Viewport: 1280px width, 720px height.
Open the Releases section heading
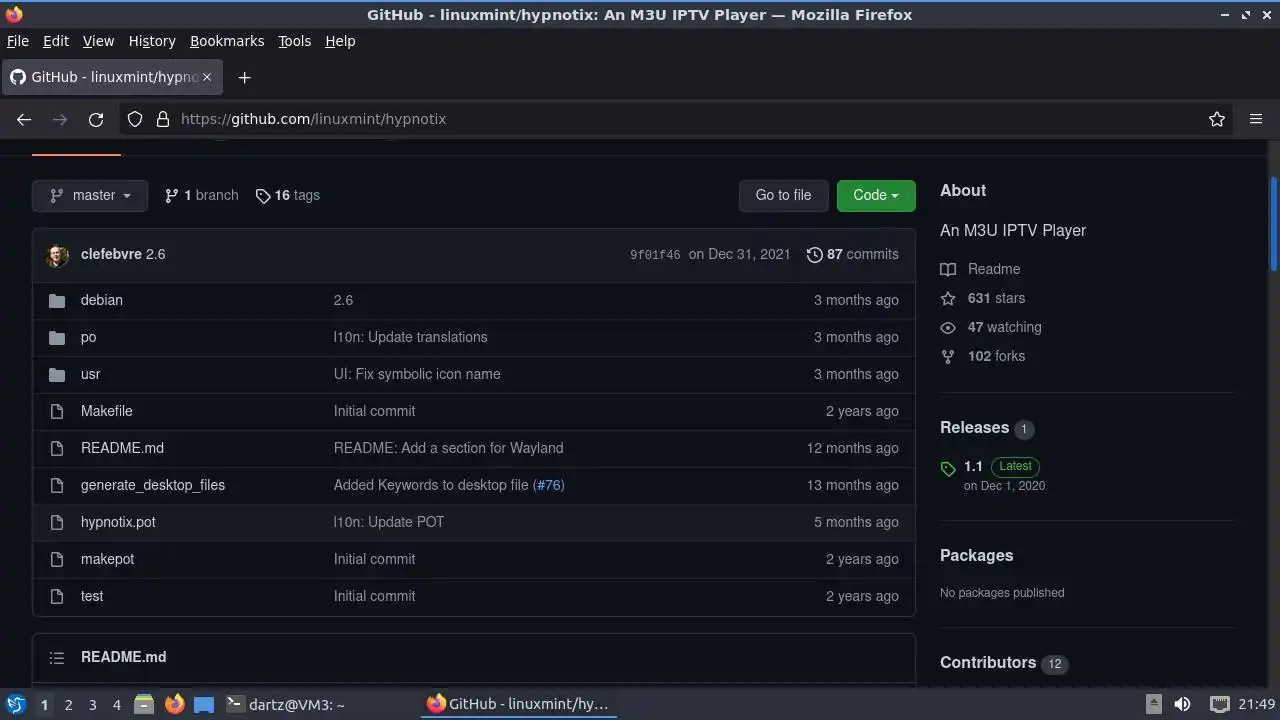point(974,427)
